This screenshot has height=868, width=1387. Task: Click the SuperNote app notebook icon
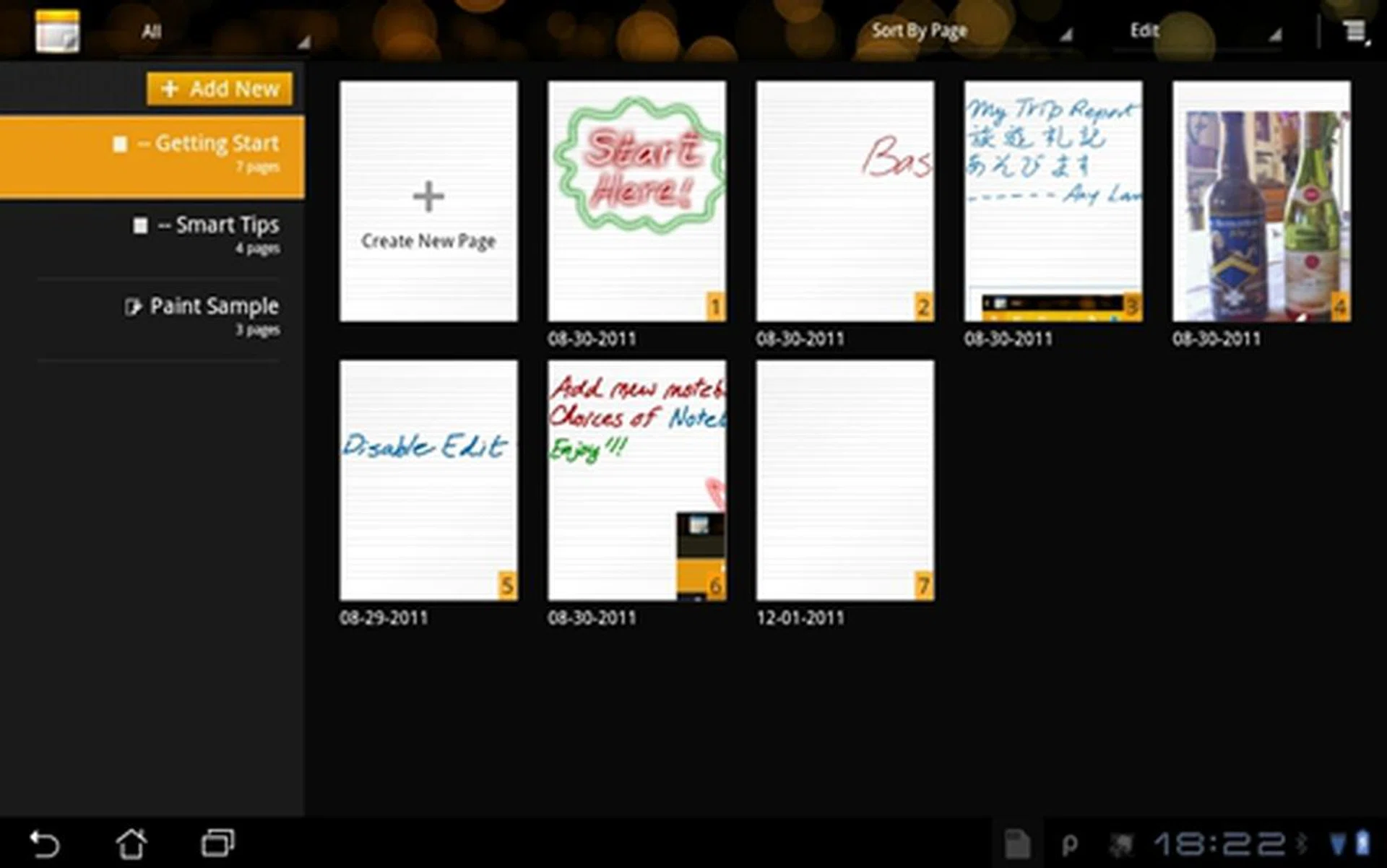(x=57, y=31)
